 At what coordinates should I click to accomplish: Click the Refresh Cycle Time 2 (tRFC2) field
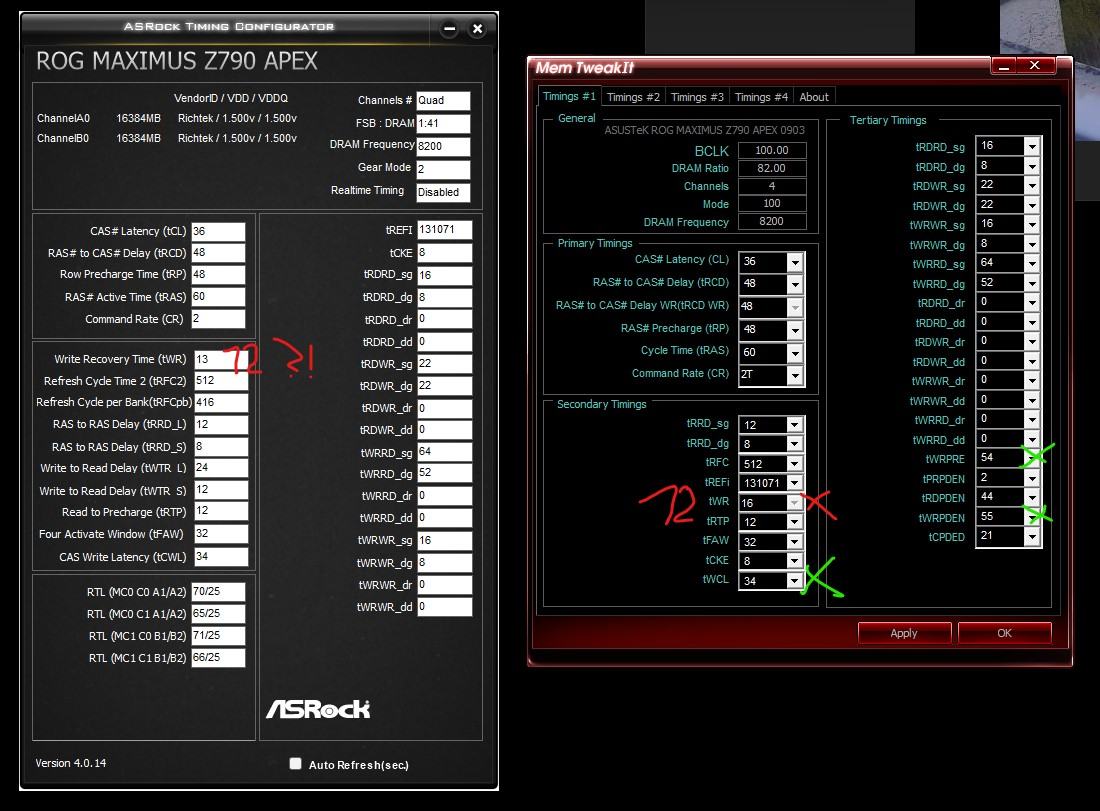[x=220, y=381]
